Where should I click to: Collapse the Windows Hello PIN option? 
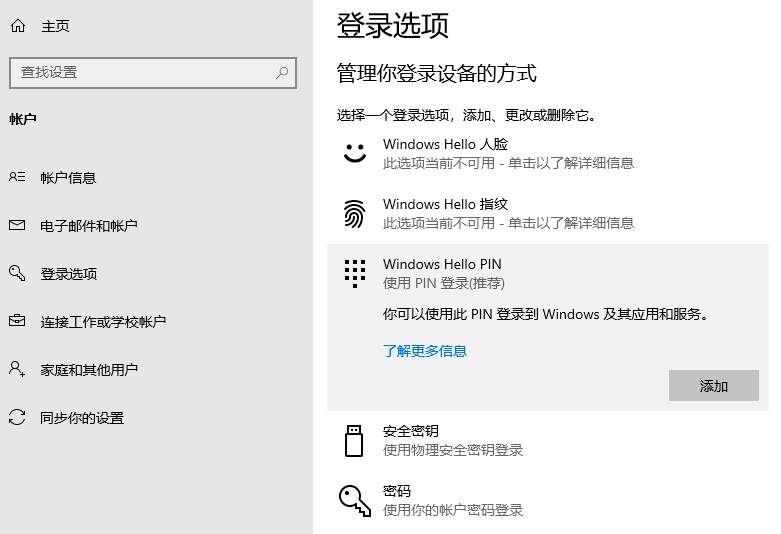(x=548, y=273)
